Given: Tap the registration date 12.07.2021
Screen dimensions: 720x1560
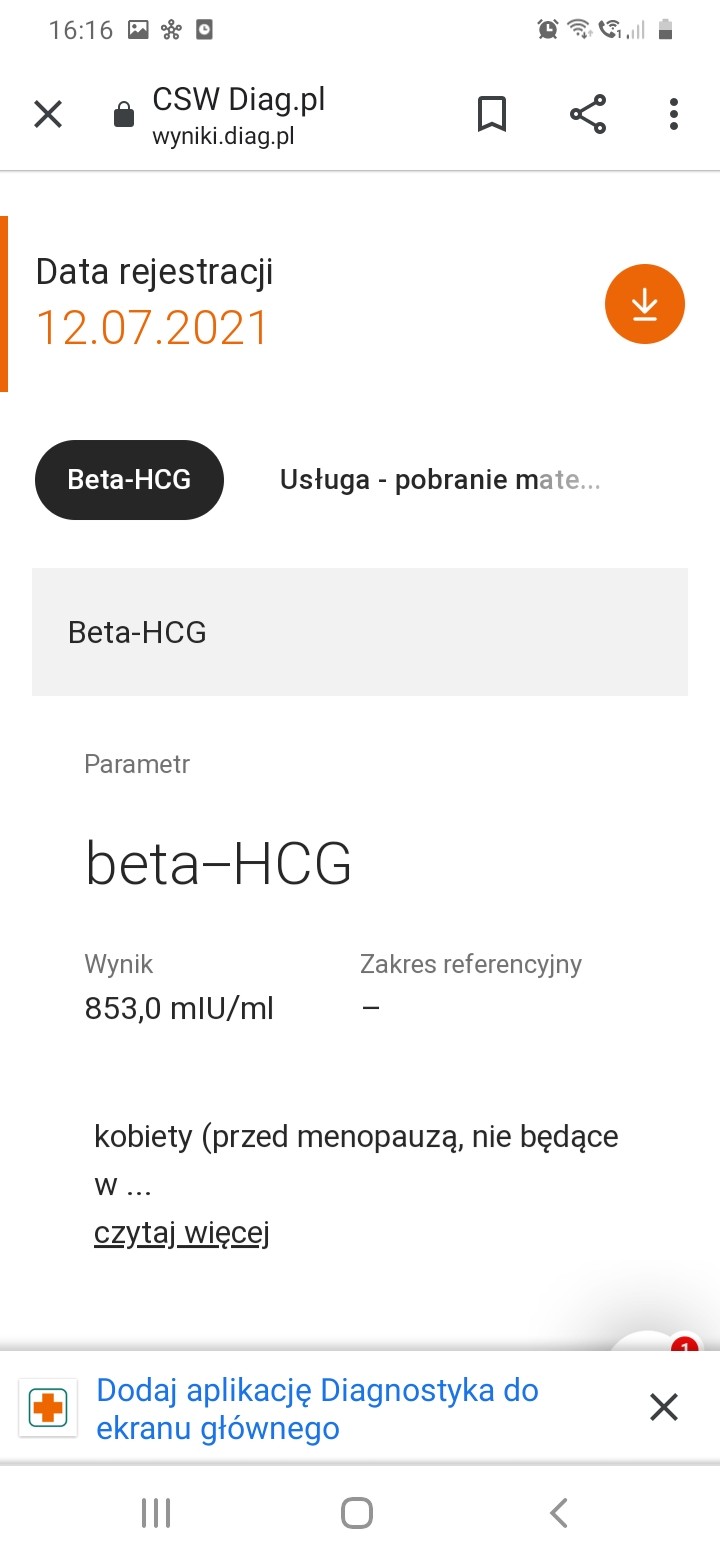Looking at the screenshot, I should (x=152, y=328).
